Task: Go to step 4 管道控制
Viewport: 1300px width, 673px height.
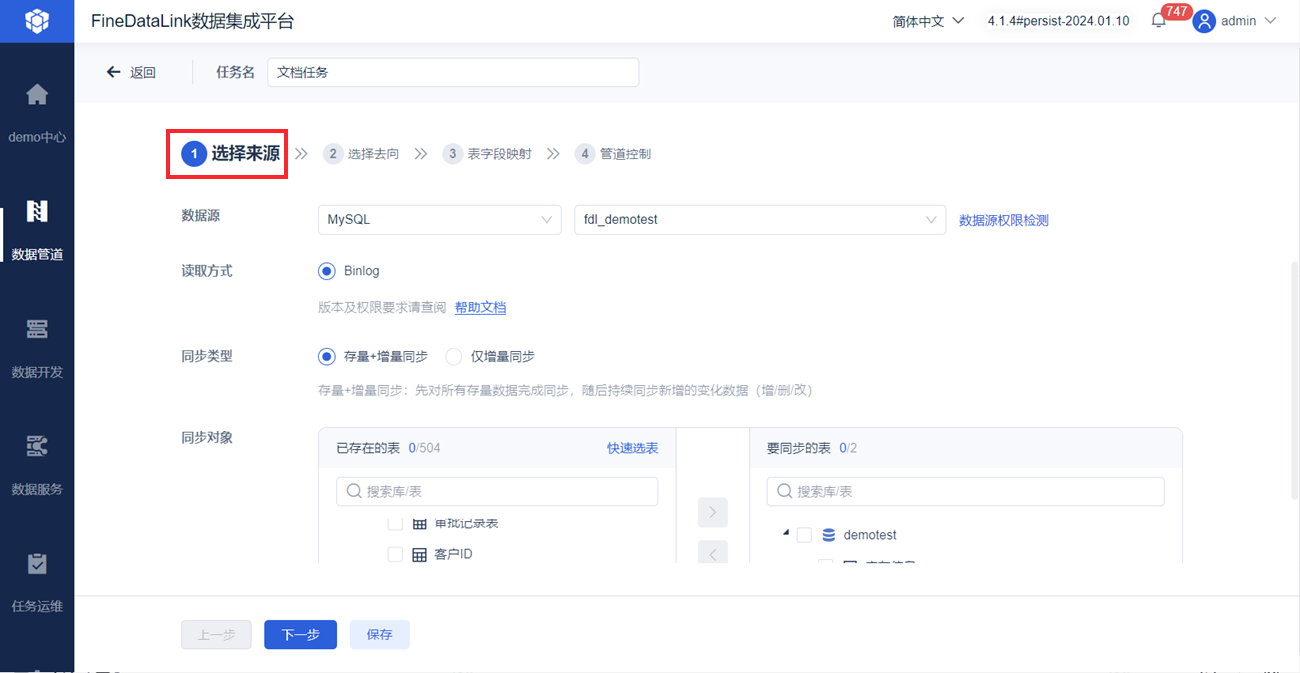Action: (613, 154)
